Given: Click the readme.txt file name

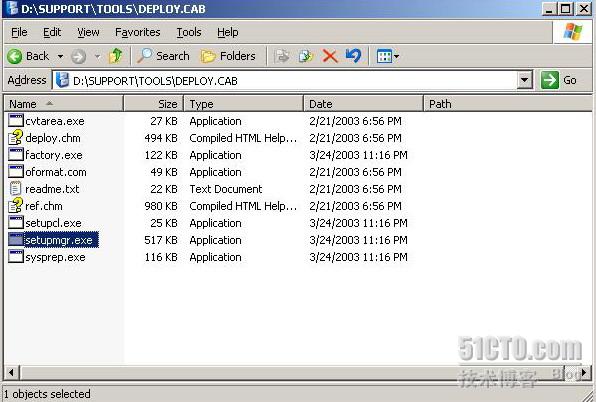Looking at the screenshot, I should tap(52, 189).
